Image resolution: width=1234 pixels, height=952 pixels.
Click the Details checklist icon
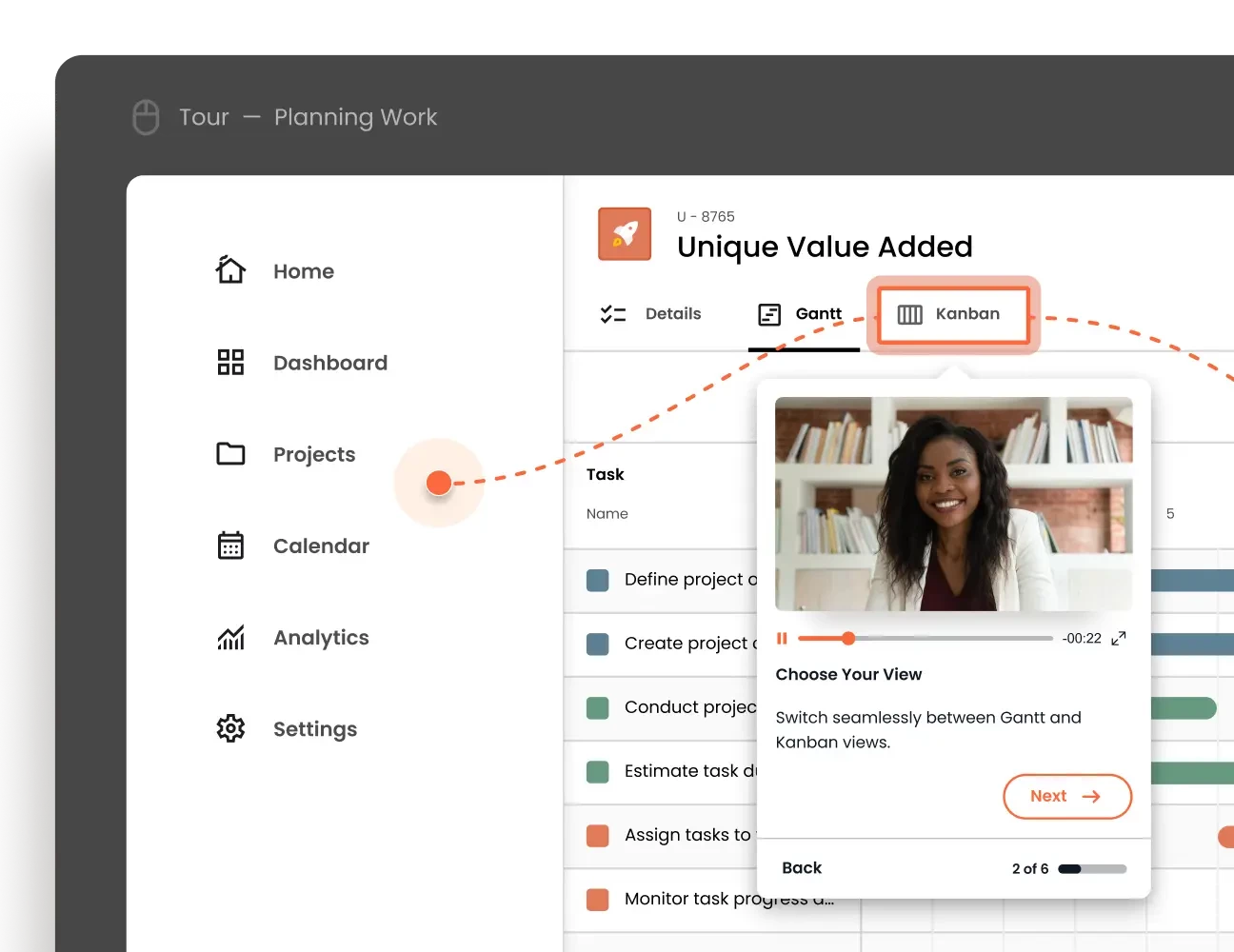click(613, 314)
